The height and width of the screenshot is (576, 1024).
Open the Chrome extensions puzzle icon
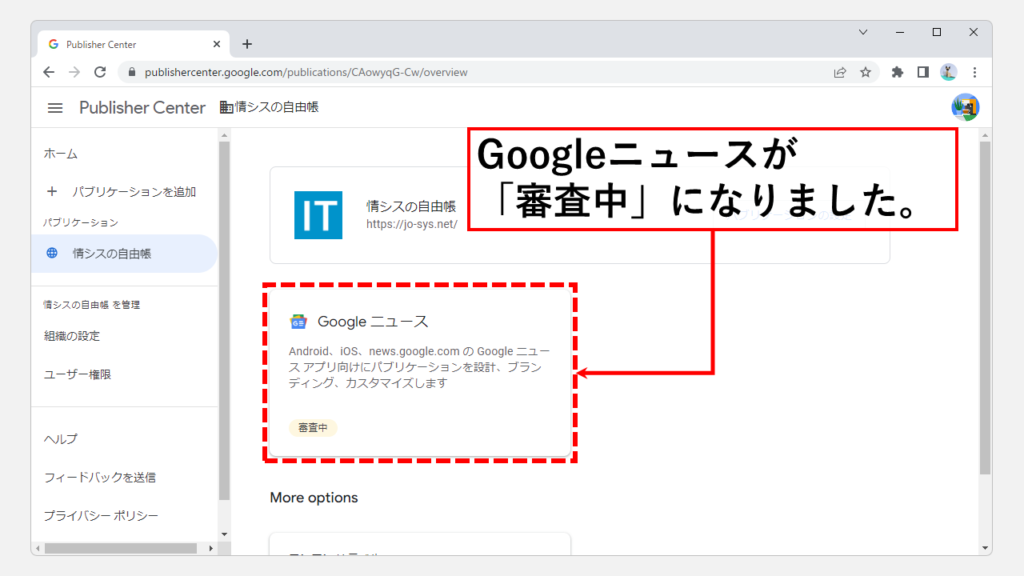(897, 72)
